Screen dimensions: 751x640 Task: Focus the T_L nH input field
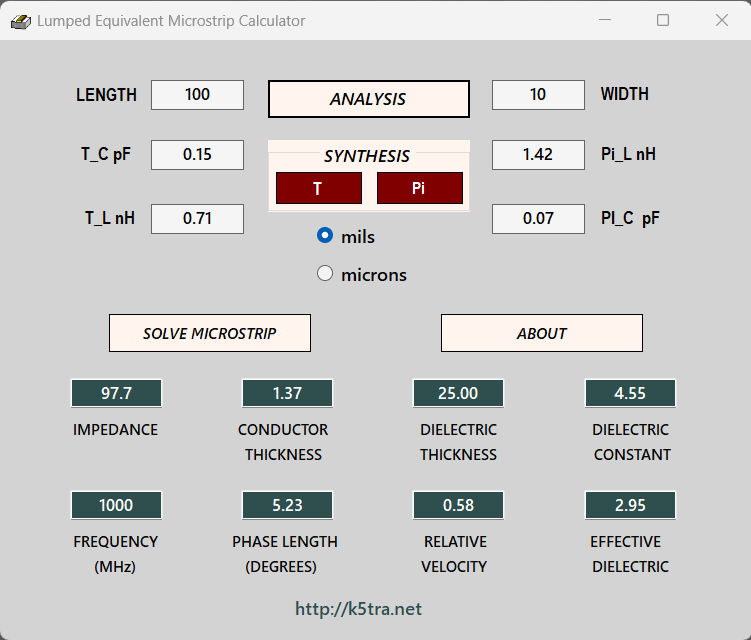[x=197, y=219]
